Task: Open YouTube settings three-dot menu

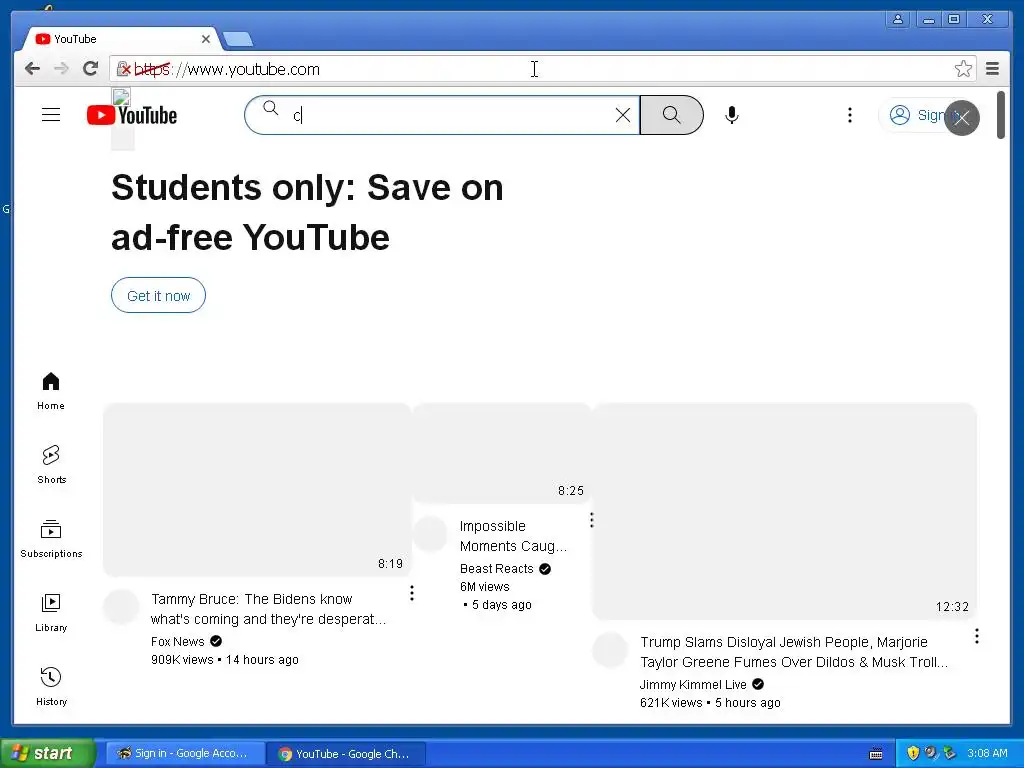Action: click(x=850, y=116)
